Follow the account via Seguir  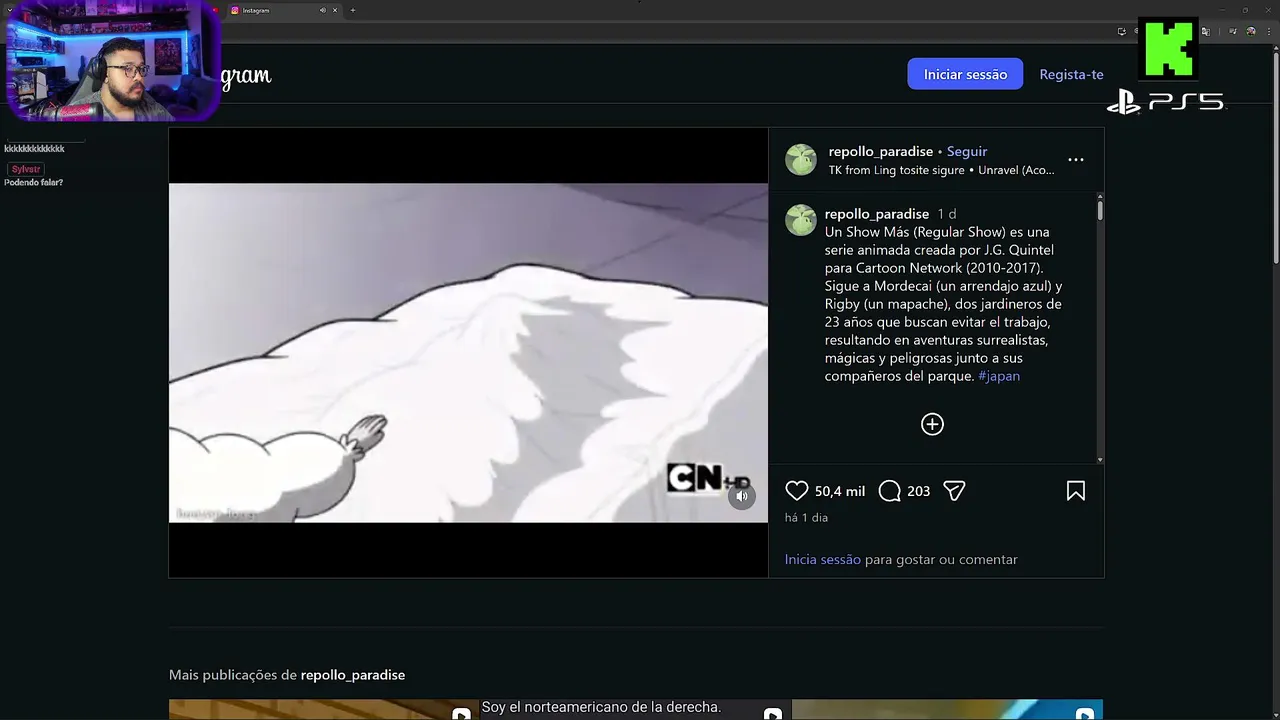tap(967, 151)
